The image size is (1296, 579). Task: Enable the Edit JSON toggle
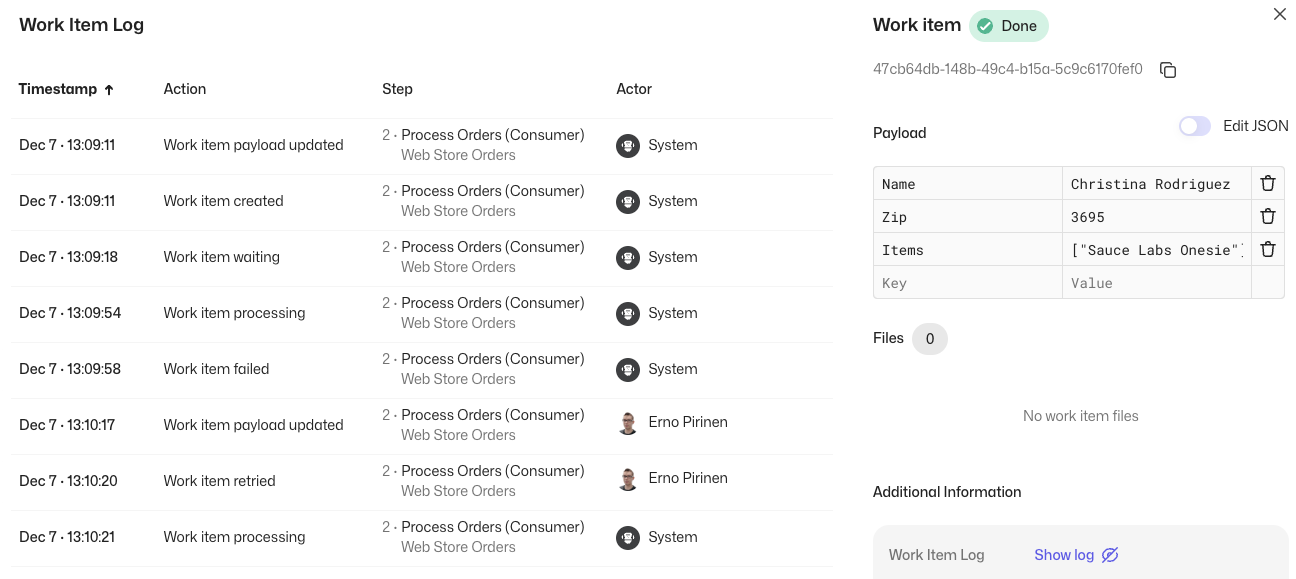point(1194,125)
